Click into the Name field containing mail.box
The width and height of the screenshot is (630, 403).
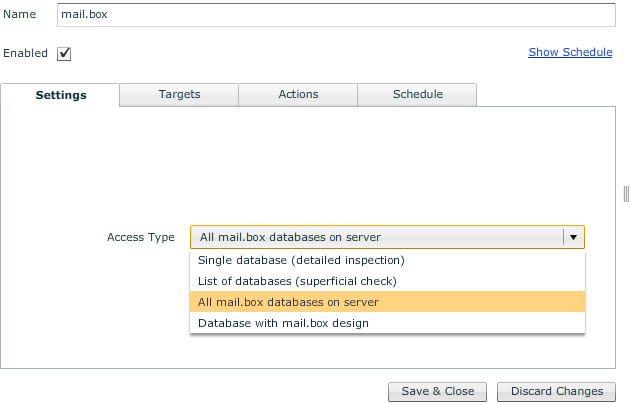(335, 16)
